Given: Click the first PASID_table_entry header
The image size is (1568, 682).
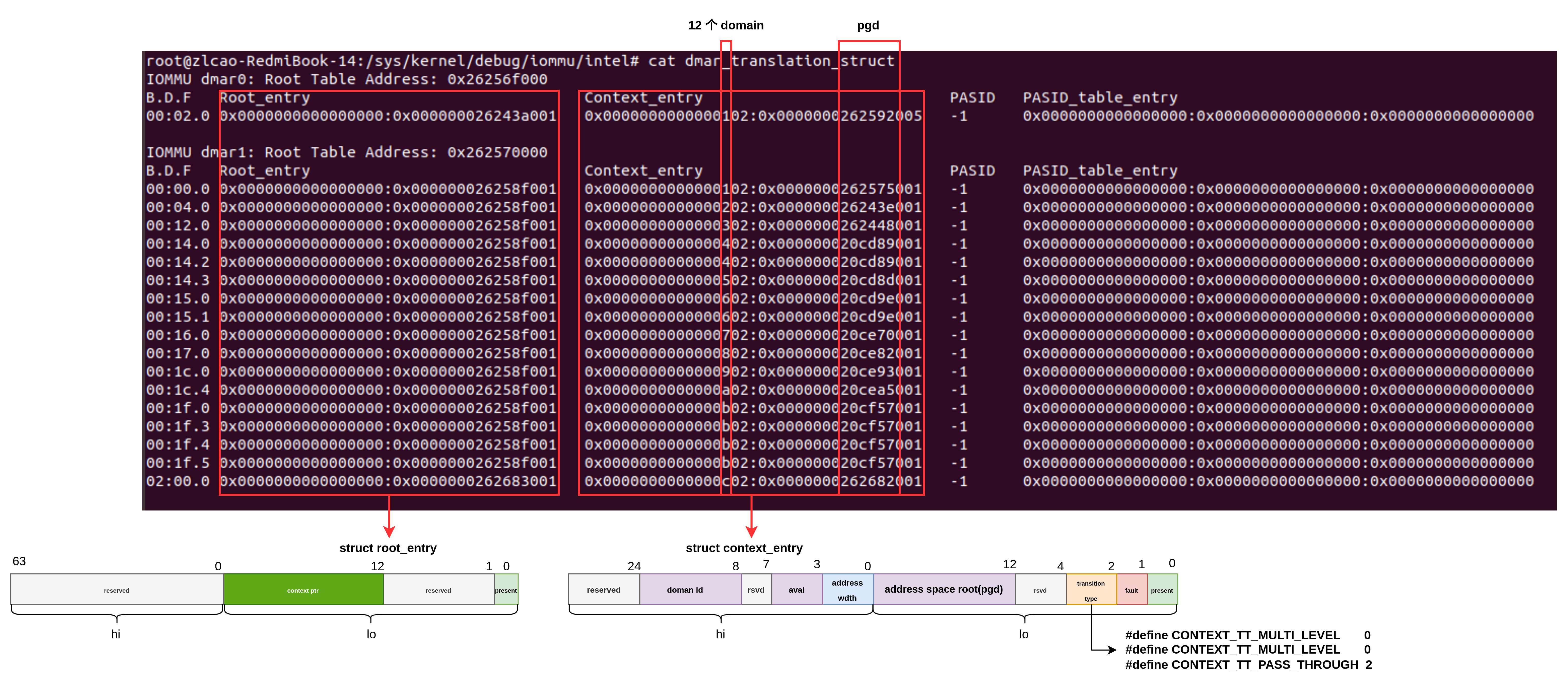Looking at the screenshot, I should 1100,97.
